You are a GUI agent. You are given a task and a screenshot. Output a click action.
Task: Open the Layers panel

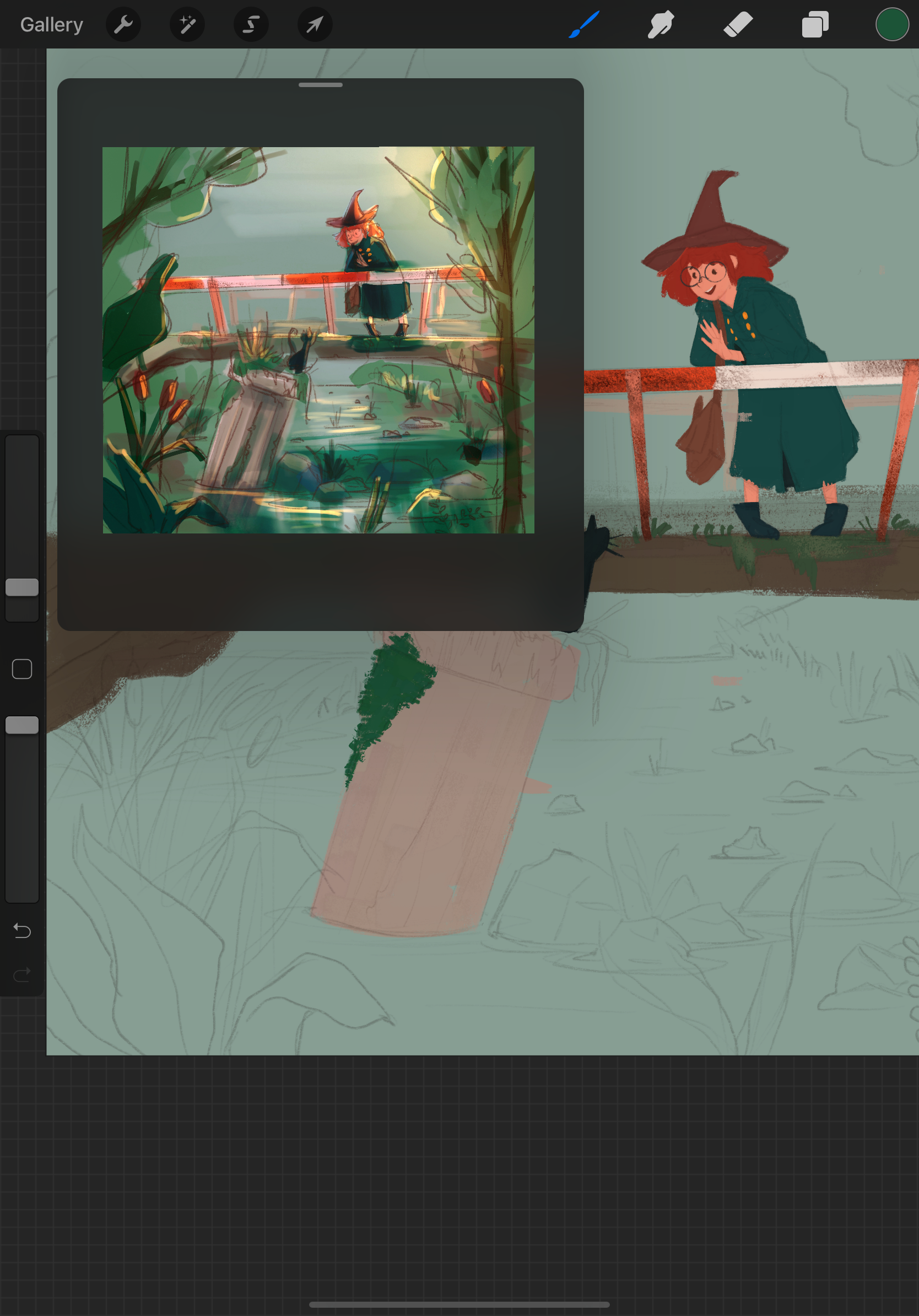coord(815,25)
